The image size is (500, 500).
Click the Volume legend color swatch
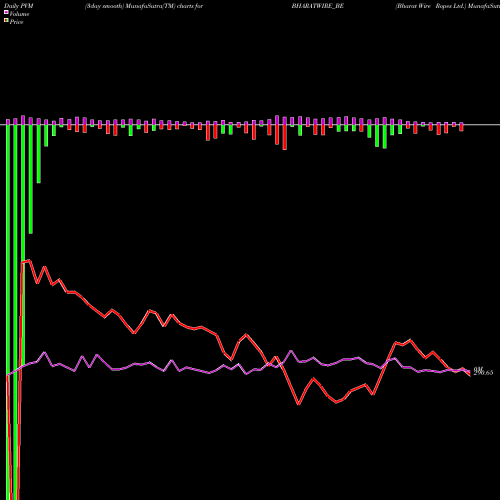coord(6,13)
